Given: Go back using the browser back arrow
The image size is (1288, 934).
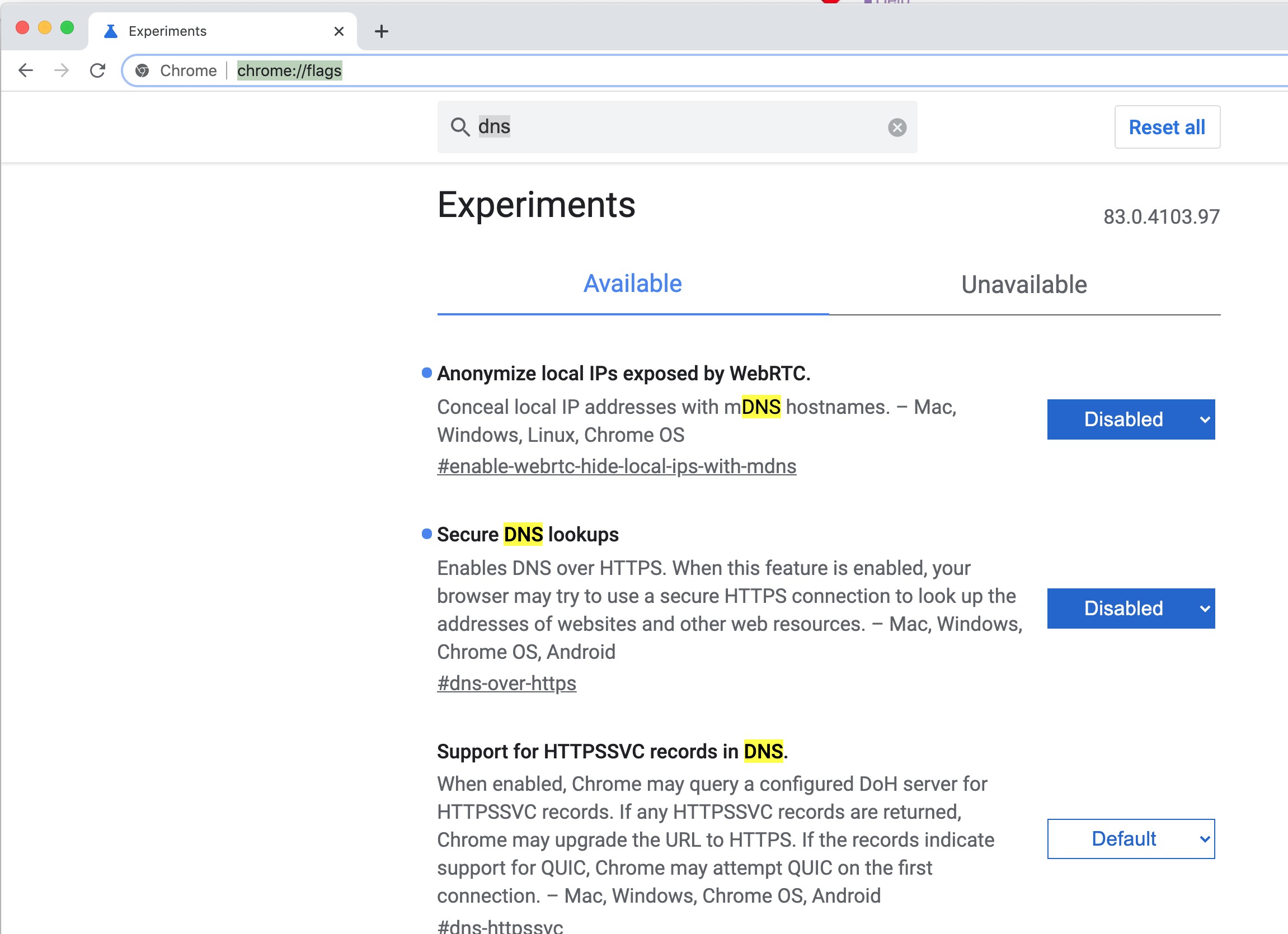Looking at the screenshot, I should [26, 70].
